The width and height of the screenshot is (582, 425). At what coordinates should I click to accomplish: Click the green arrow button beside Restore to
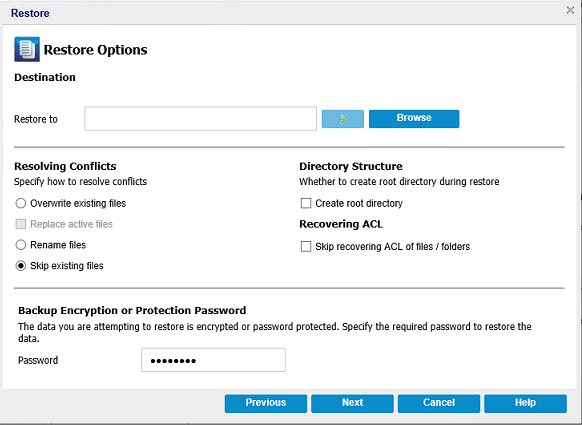pos(343,119)
